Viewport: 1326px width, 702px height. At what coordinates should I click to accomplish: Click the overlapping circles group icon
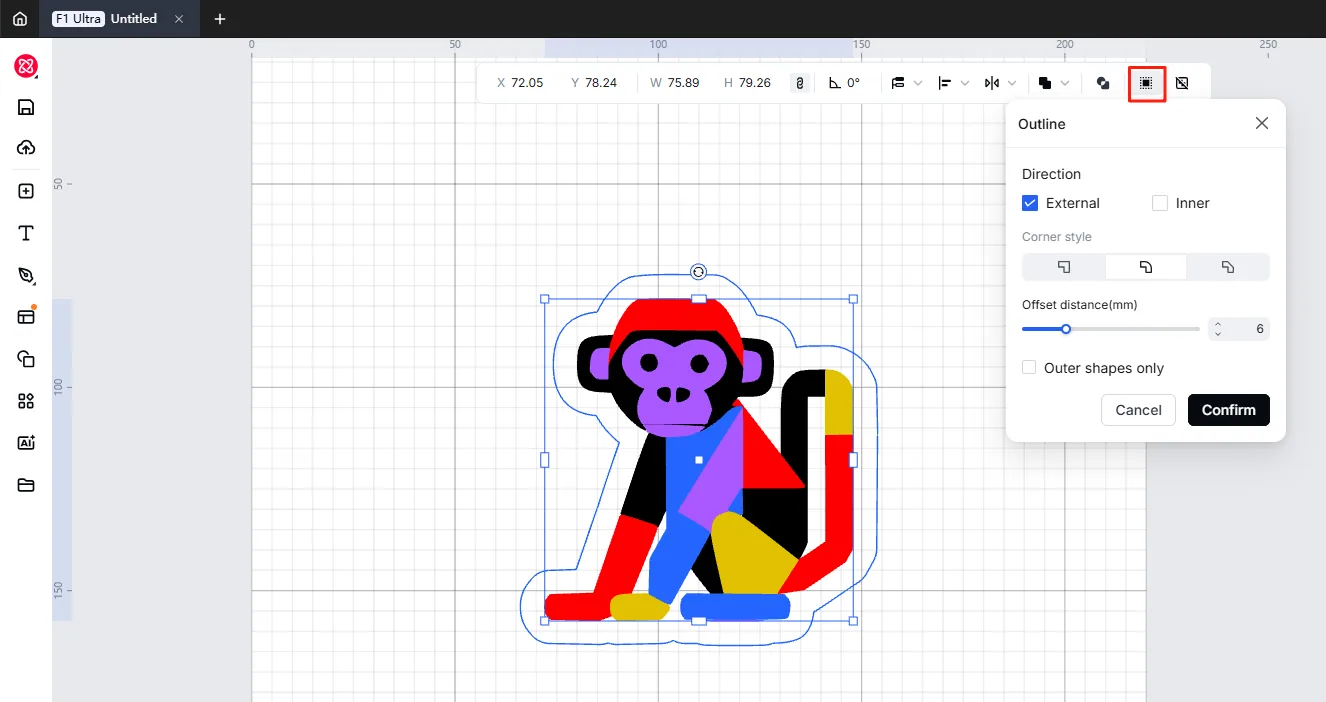(1103, 83)
